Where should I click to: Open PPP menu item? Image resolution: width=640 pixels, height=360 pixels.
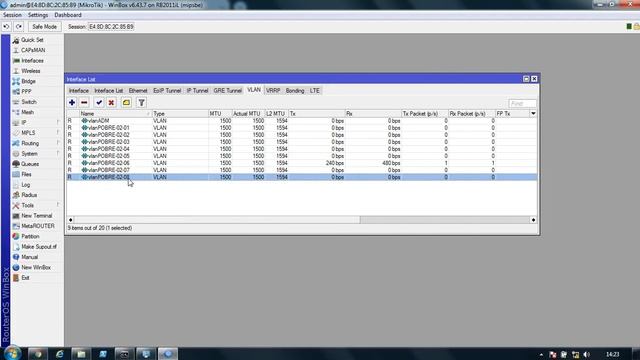click(x=26, y=91)
